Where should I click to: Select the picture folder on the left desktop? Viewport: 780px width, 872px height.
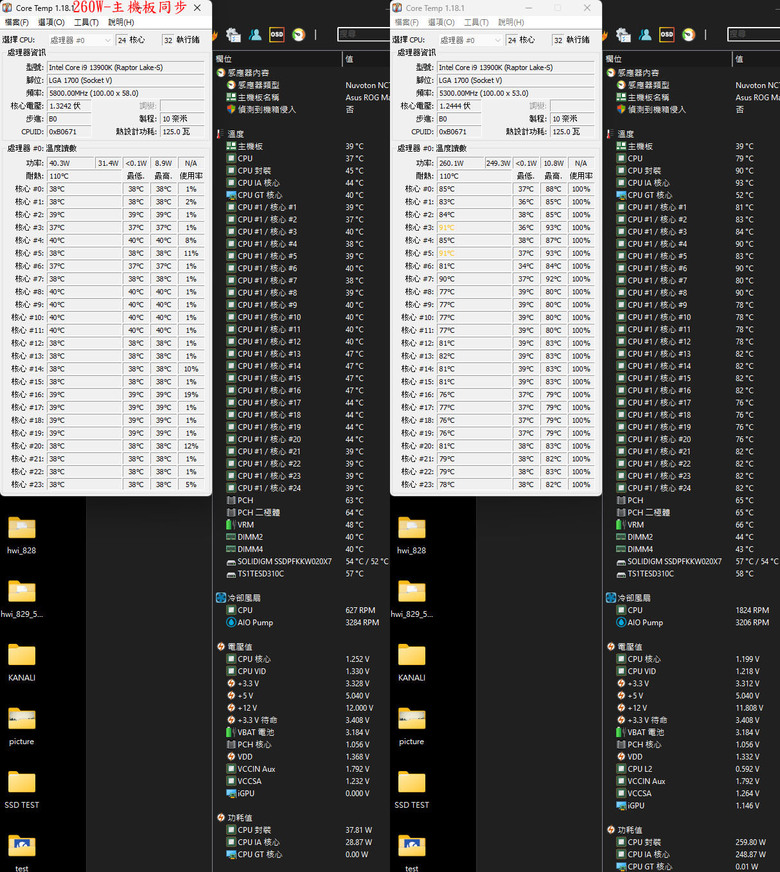[x=22, y=726]
